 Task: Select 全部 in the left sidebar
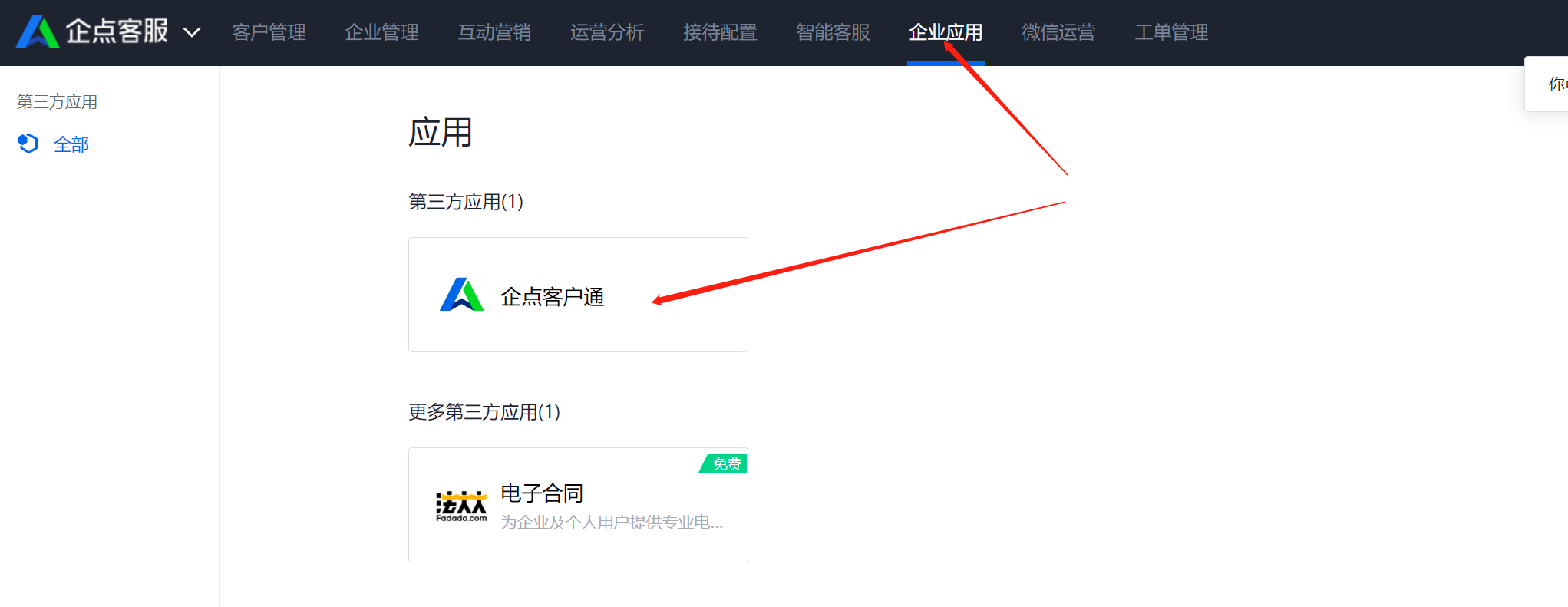71,144
